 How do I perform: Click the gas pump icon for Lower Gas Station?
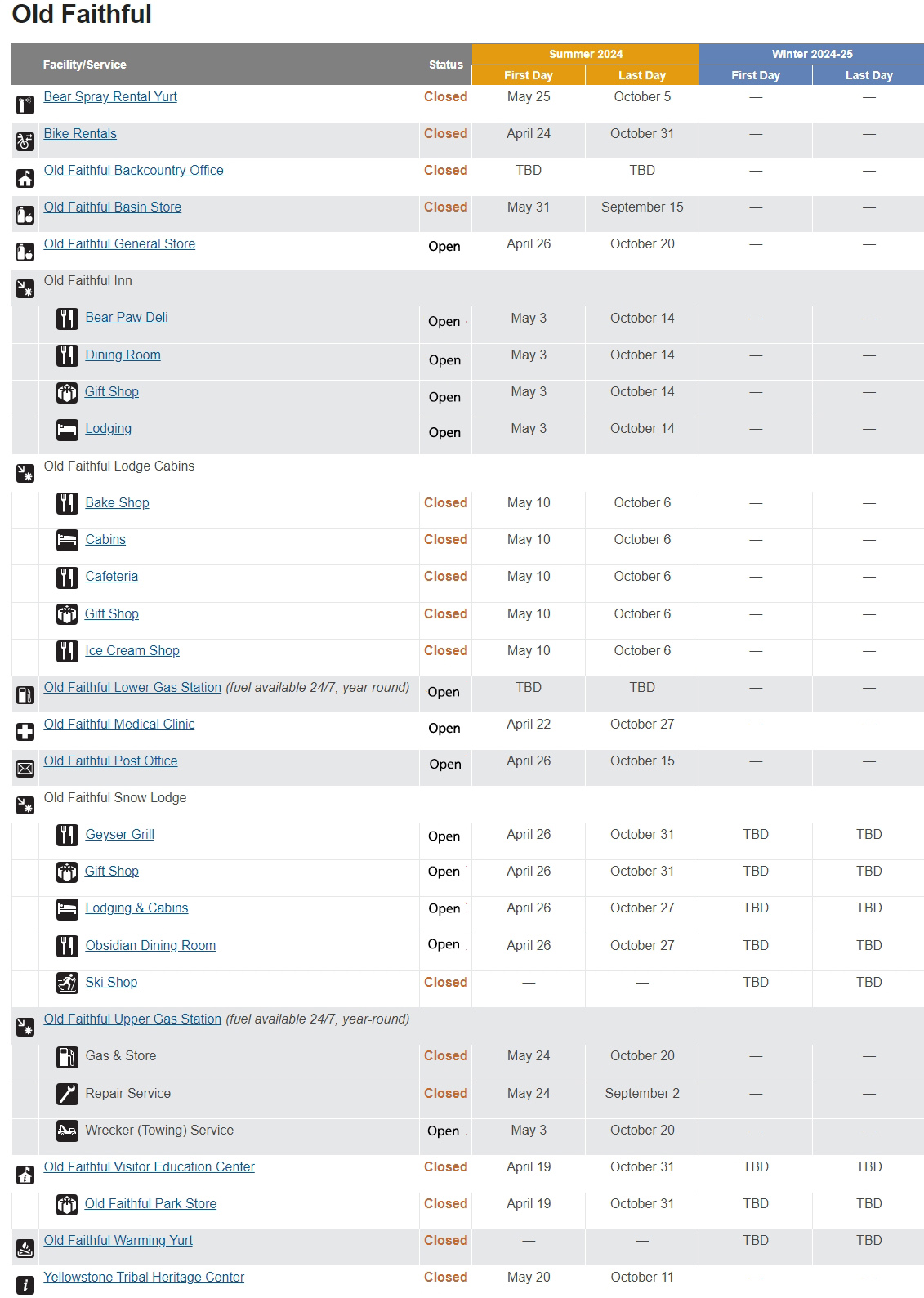(25, 695)
